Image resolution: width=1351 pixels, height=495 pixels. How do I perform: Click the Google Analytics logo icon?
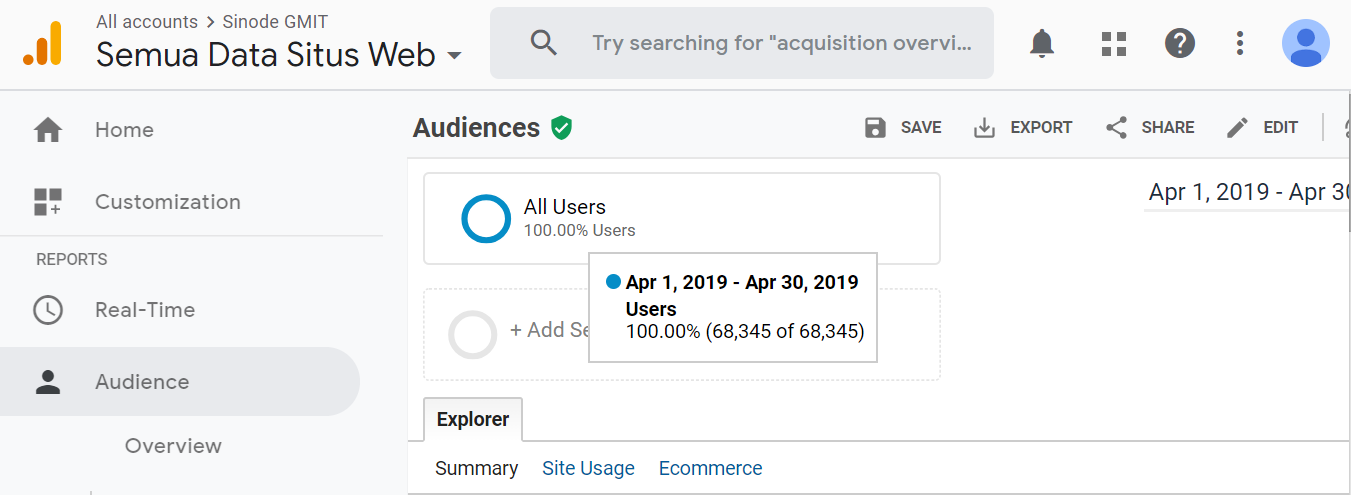tap(42, 43)
